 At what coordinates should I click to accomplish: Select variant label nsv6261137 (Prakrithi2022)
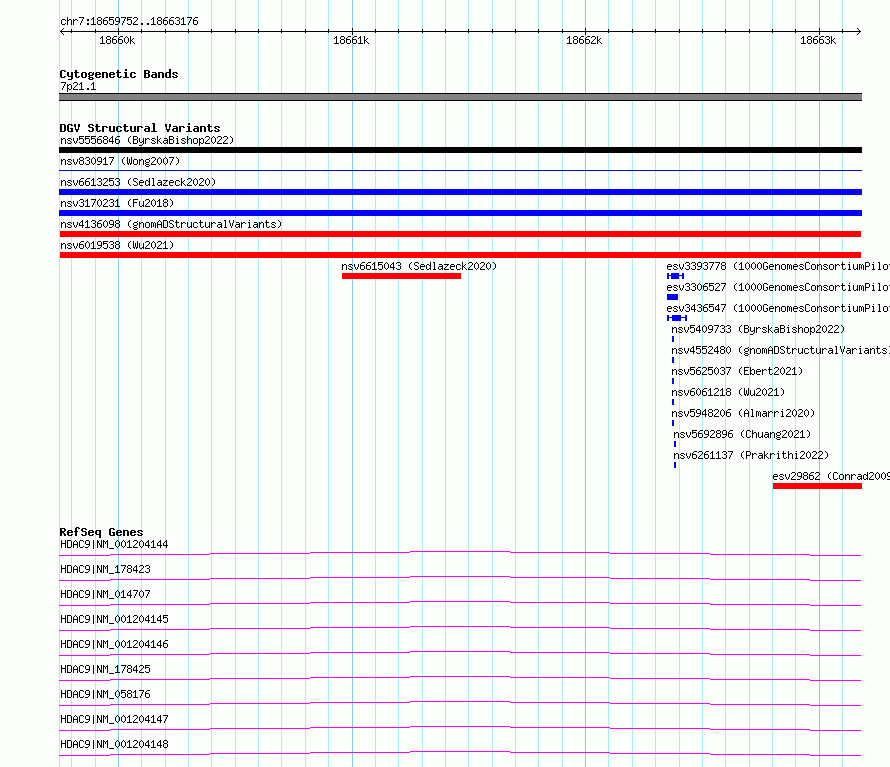coord(751,455)
